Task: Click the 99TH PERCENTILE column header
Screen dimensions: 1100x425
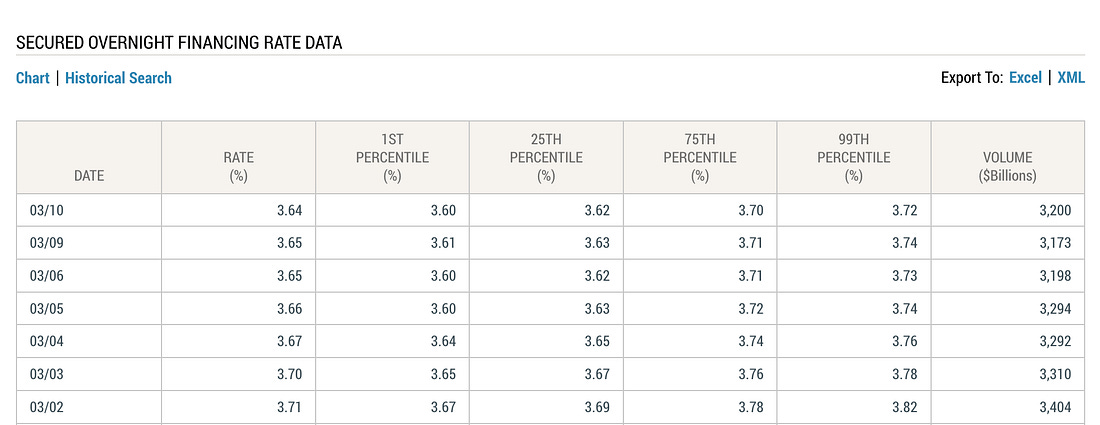Action: pos(854,157)
